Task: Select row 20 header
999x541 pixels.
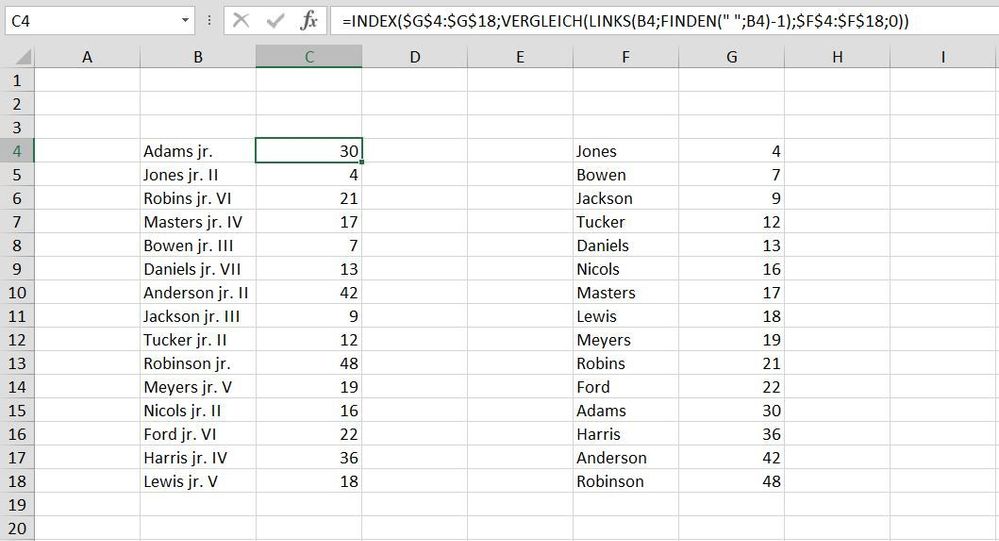Action: (17, 528)
